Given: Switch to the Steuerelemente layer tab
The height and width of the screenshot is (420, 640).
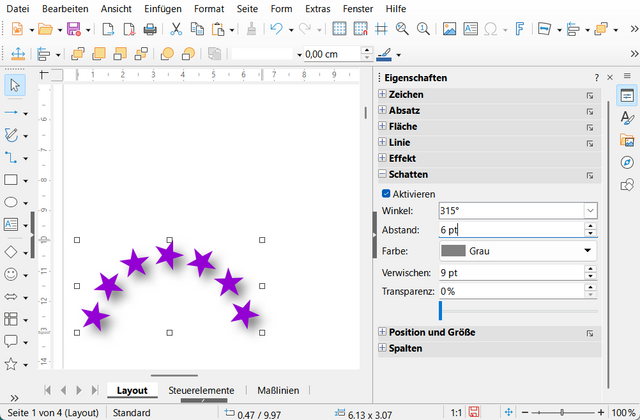Looking at the screenshot, I should tap(201, 390).
